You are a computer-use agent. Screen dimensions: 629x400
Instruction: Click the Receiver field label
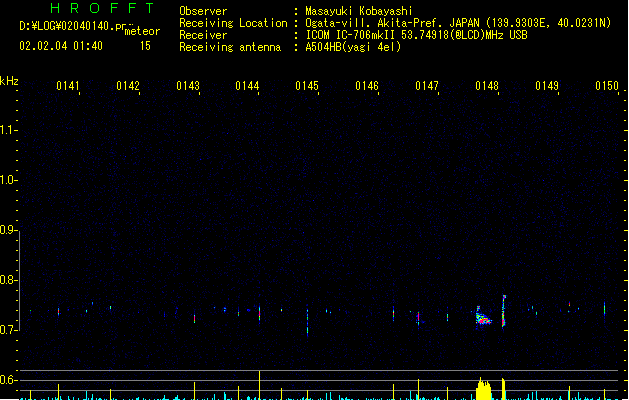203,35
